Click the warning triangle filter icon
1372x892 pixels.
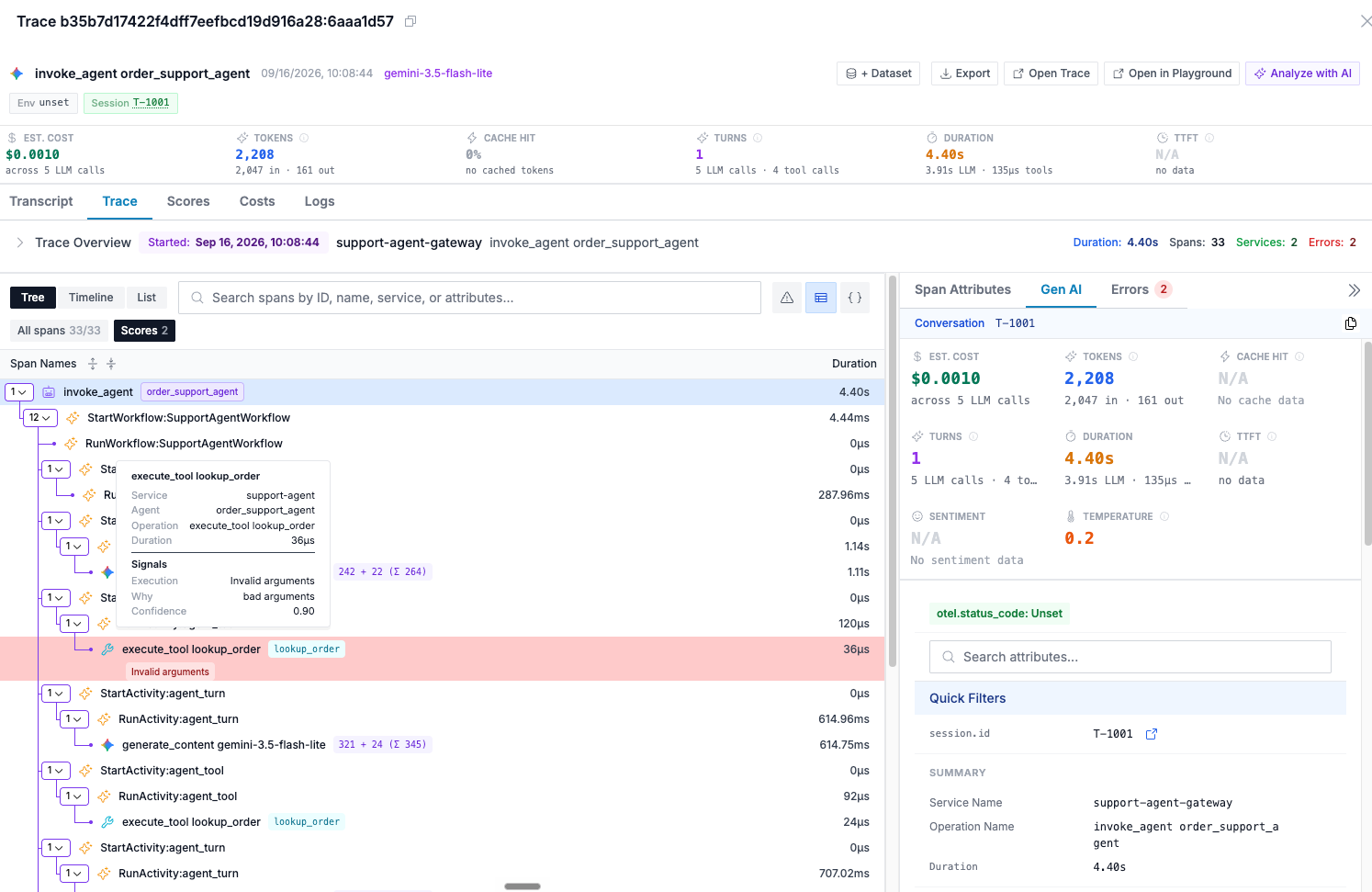click(x=787, y=298)
